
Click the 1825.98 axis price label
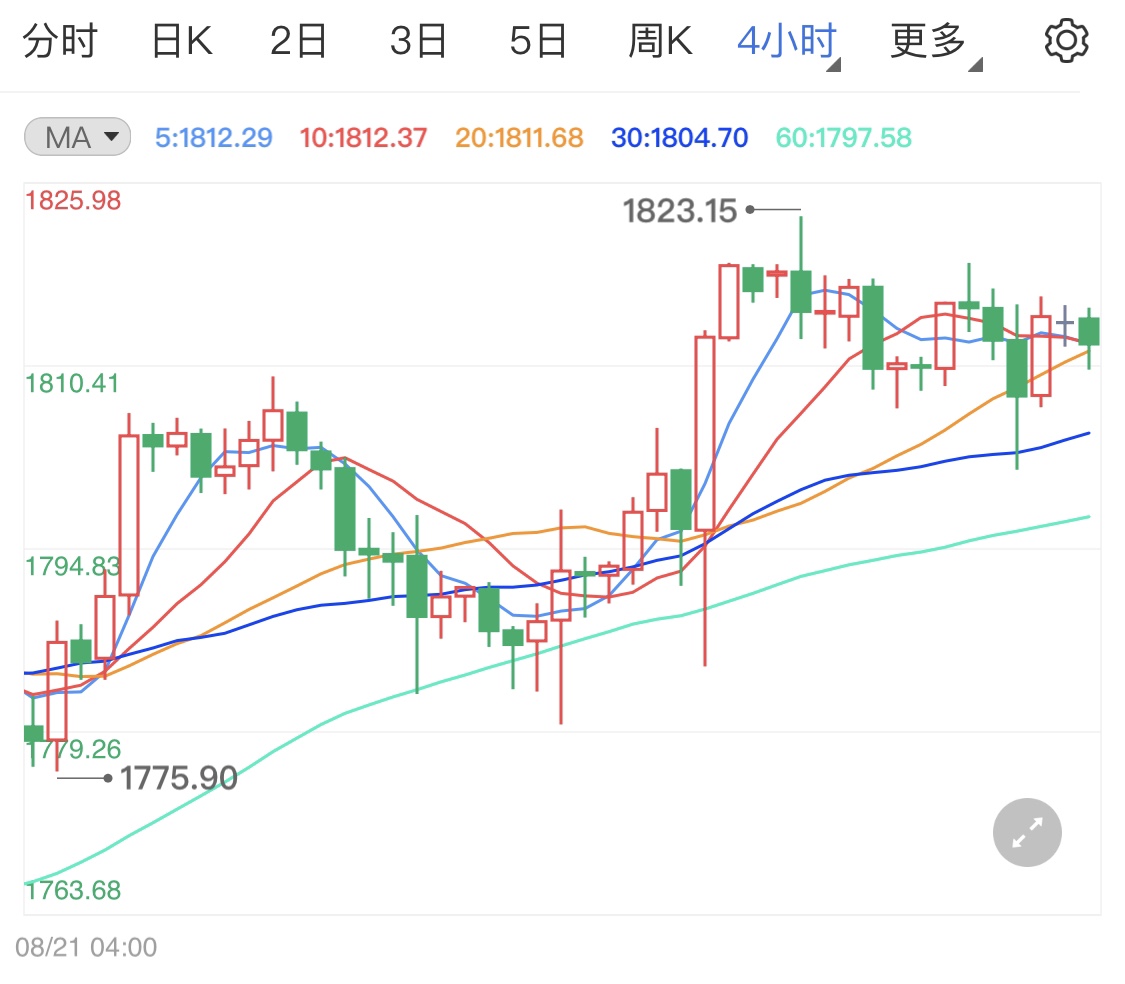[73, 200]
